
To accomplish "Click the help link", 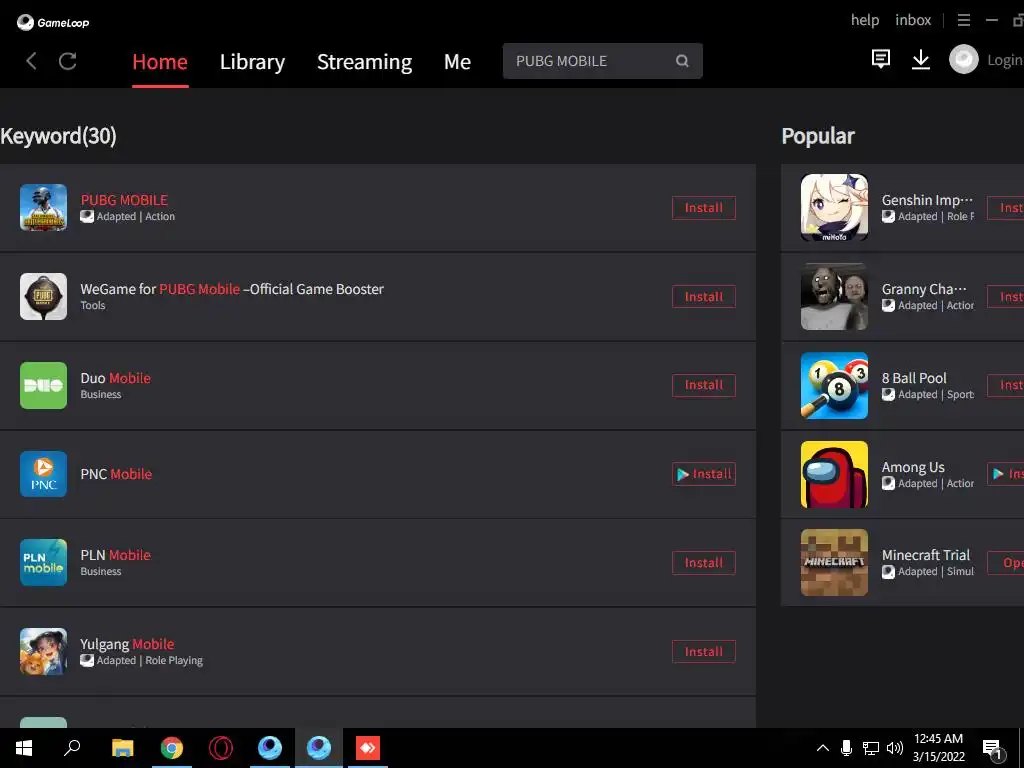I will pyautogui.click(x=865, y=20).
